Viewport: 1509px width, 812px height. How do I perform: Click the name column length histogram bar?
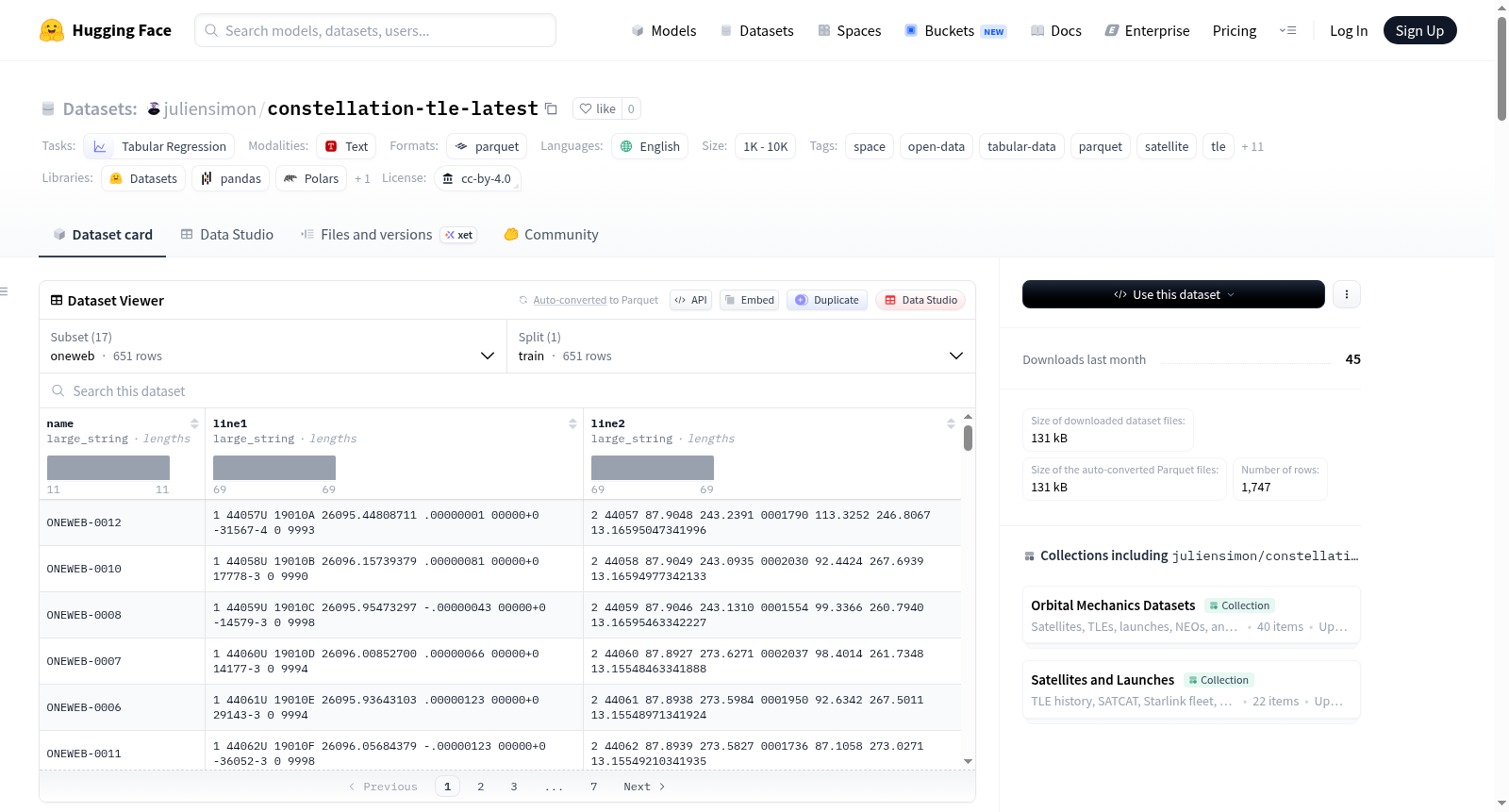click(108, 468)
